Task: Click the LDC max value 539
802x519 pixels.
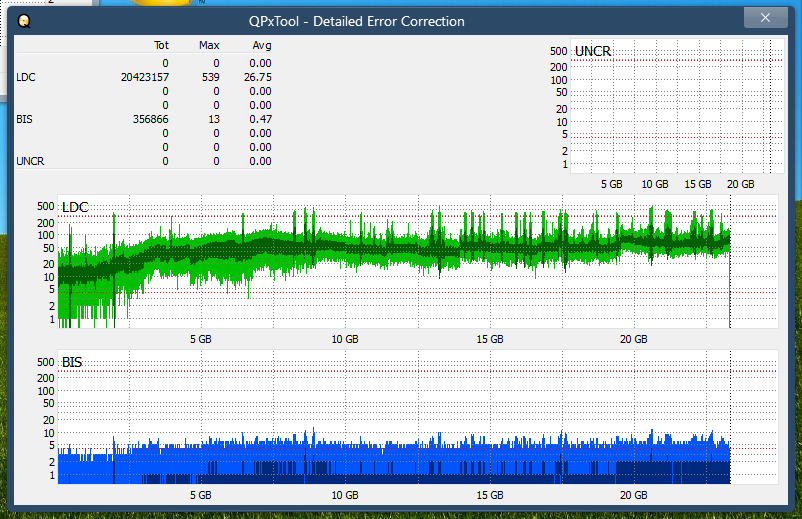Action: coord(210,77)
